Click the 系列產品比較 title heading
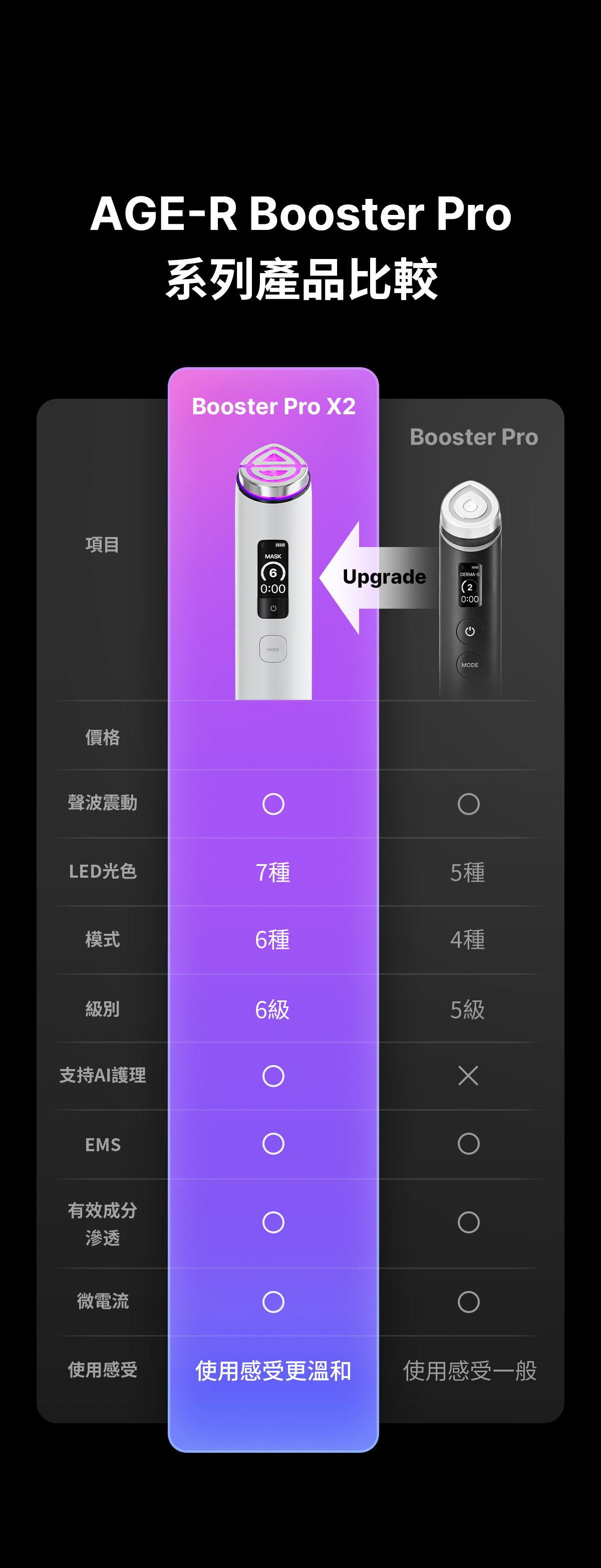This screenshot has width=601, height=1568. pos(302,280)
